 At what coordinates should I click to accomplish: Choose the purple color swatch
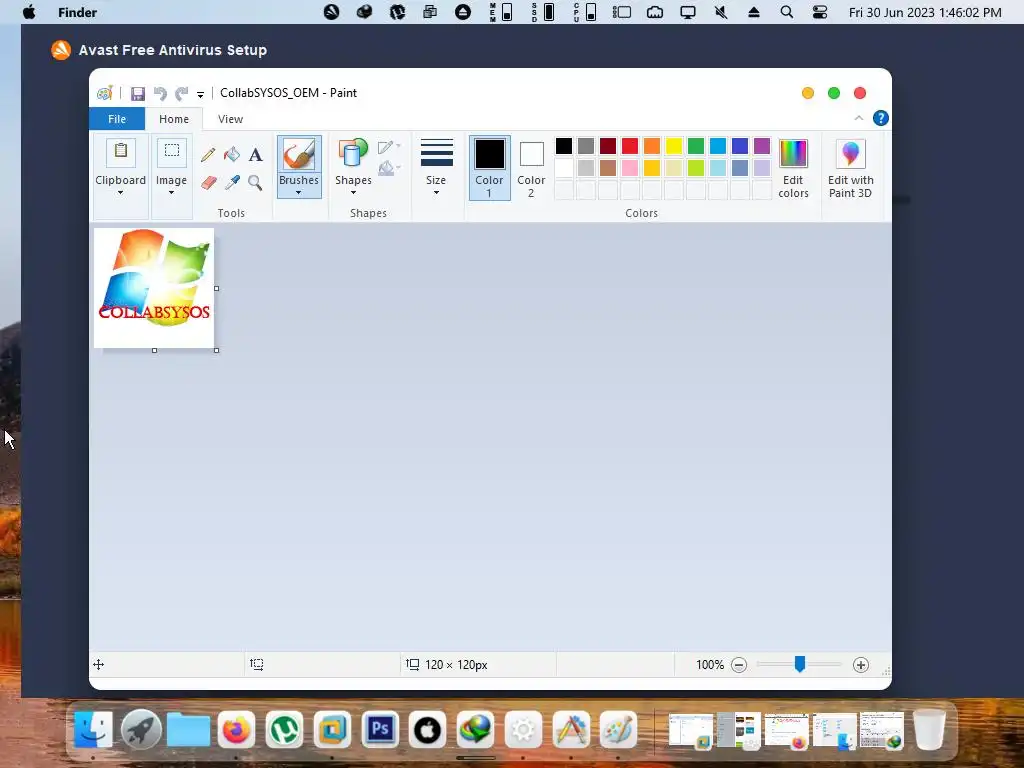pos(762,146)
